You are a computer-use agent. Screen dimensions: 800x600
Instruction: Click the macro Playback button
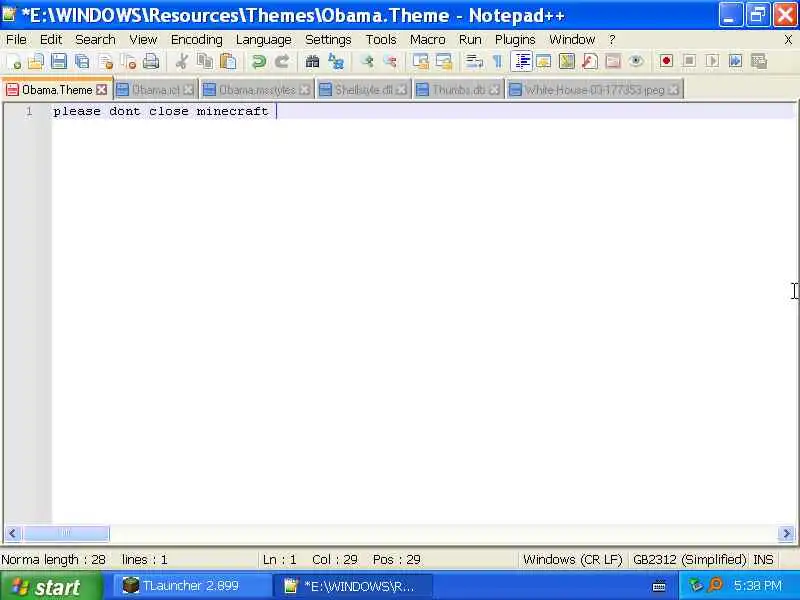(x=712, y=62)
